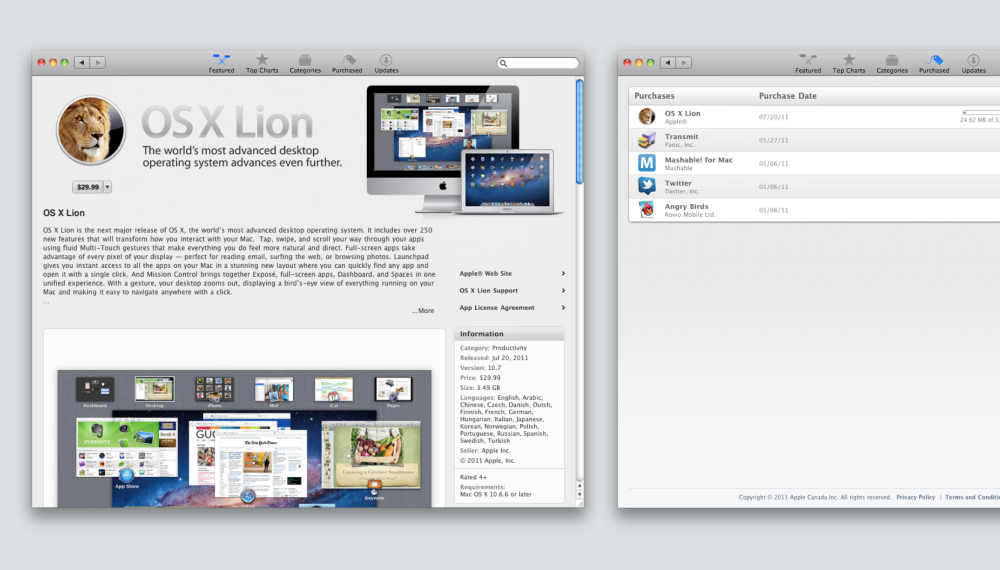Open Categories in left App Store window
Screen dimensions: 1000x570
click(305, 64)
